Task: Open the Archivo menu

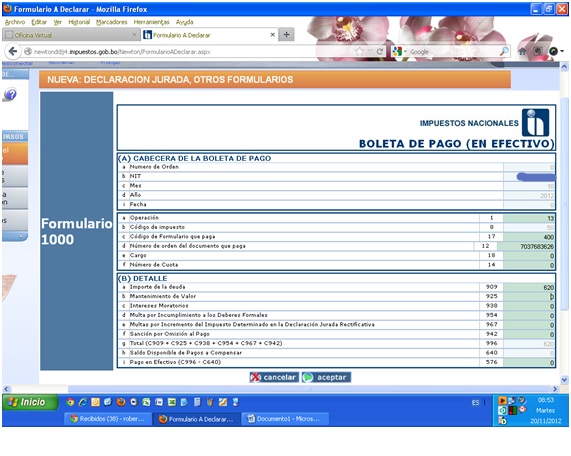Action: 15,22
